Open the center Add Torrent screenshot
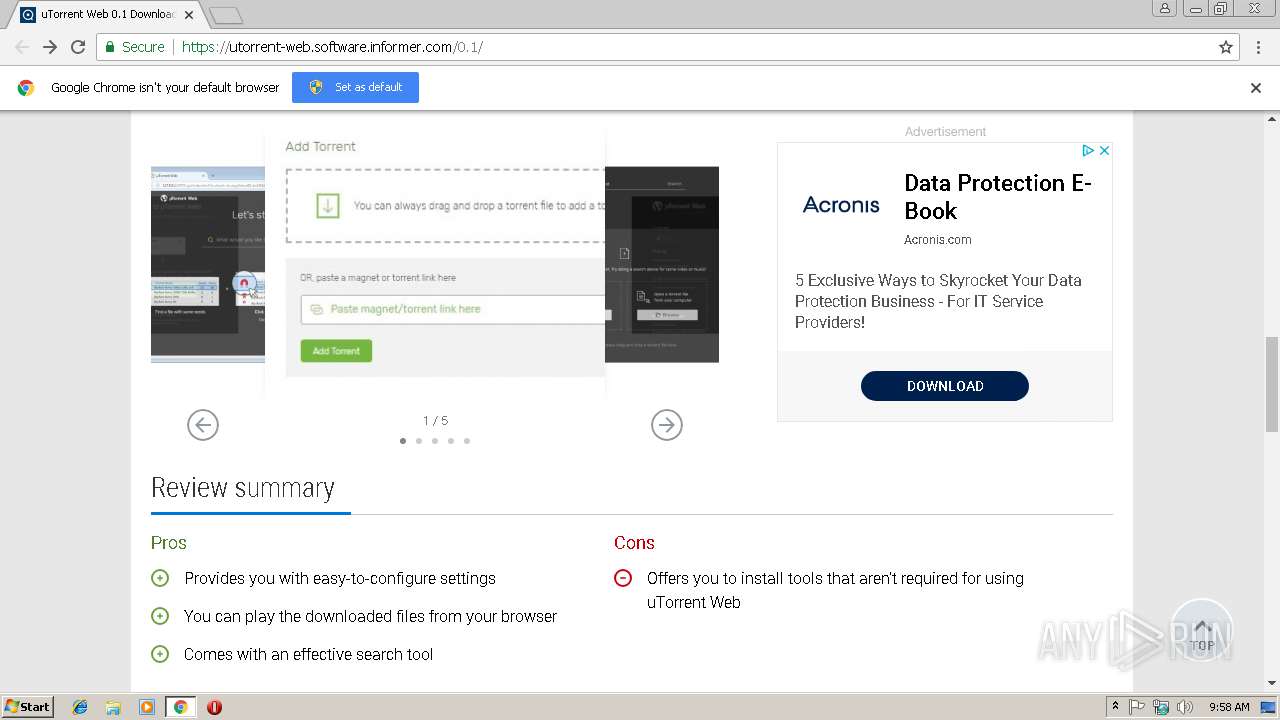This screenshot has height=720, width=1280. 435,264
